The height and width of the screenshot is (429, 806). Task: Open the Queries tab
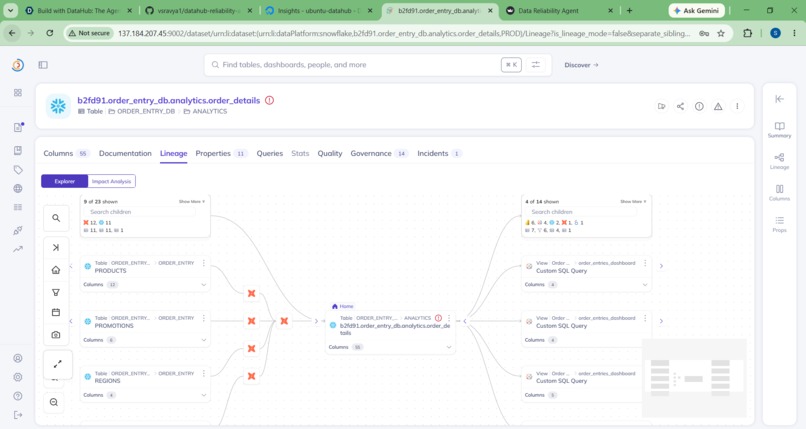270,153
